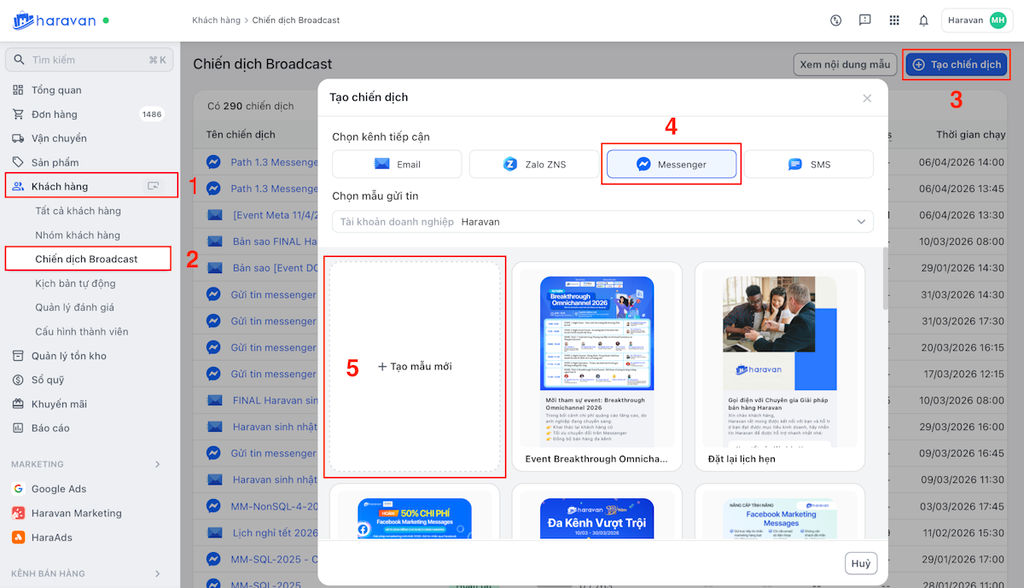Click the Tạo chiến dịch button
The width and height of the screenshot is (1024, 588).
956,64
